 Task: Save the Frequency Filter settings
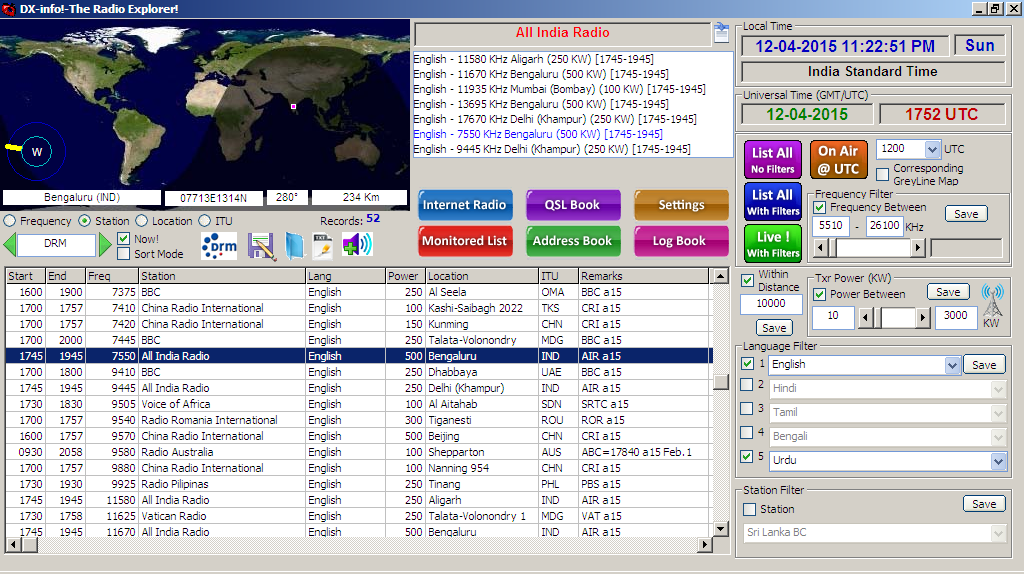pyautogui.click(x=966, y=214)
